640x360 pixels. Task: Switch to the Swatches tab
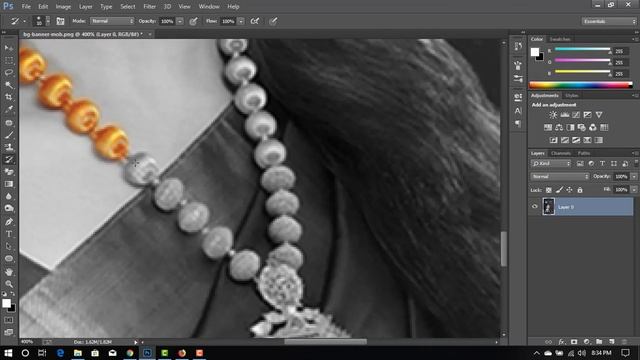click(x=560, y=39)
